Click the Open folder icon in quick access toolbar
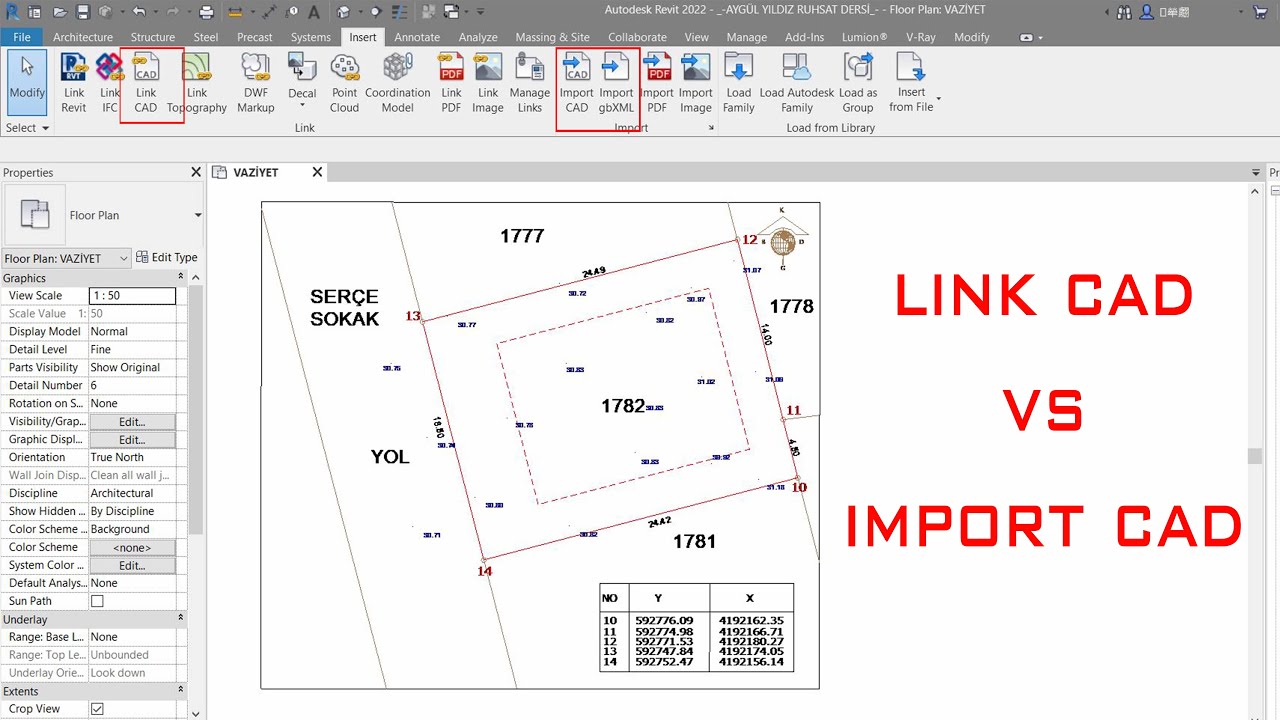The width and height of the screenshot is (1280, 720). (x=59, y=12)
